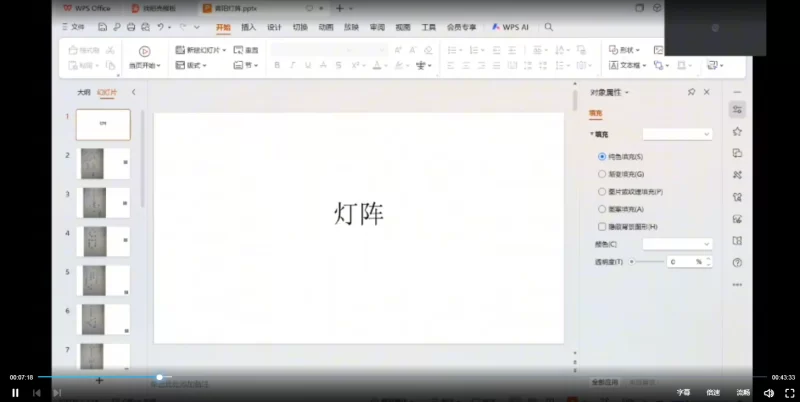The height and width of the screenshot is (402, 800).
Task: Pause the video playback
Action: click(x=15, y=393)
